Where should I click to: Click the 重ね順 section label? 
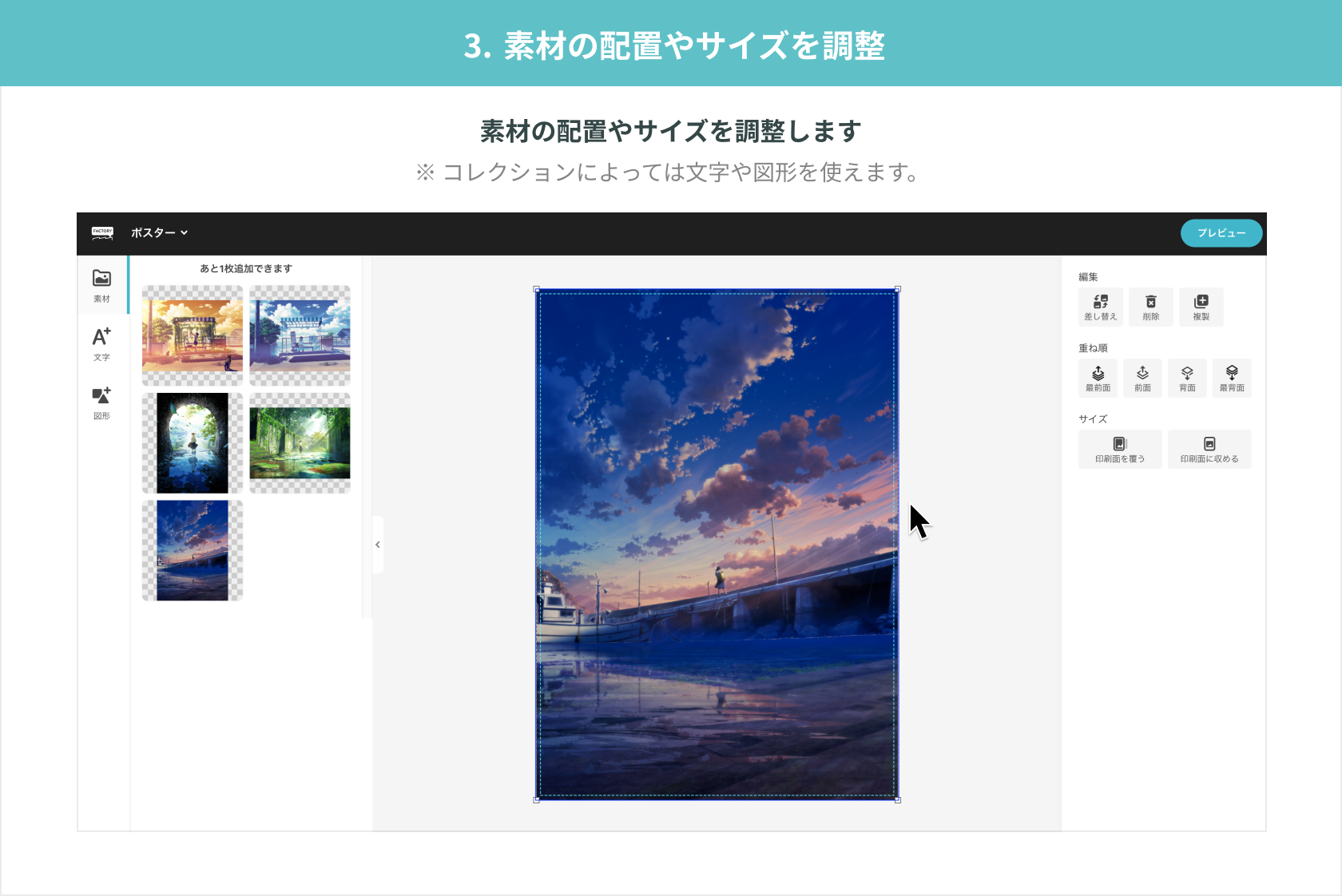click(x=1093, y=348)
